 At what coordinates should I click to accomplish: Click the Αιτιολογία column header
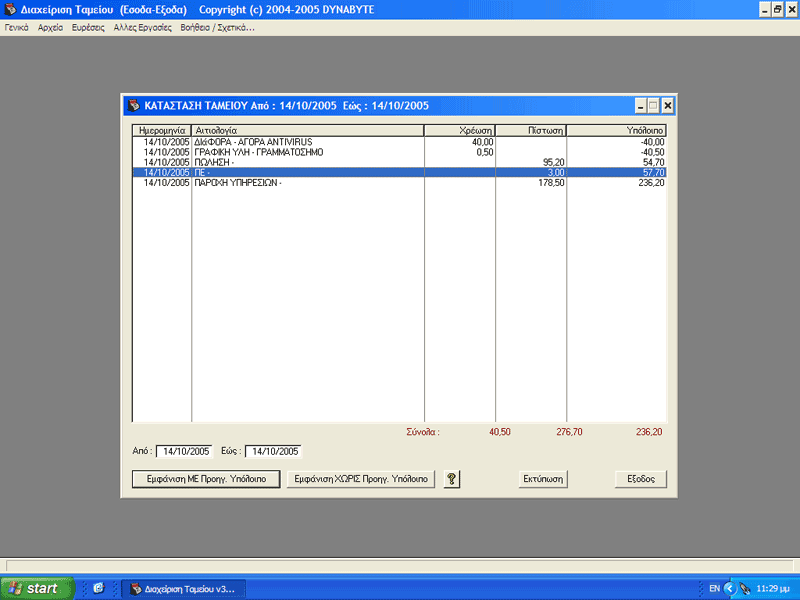[308, 131]
